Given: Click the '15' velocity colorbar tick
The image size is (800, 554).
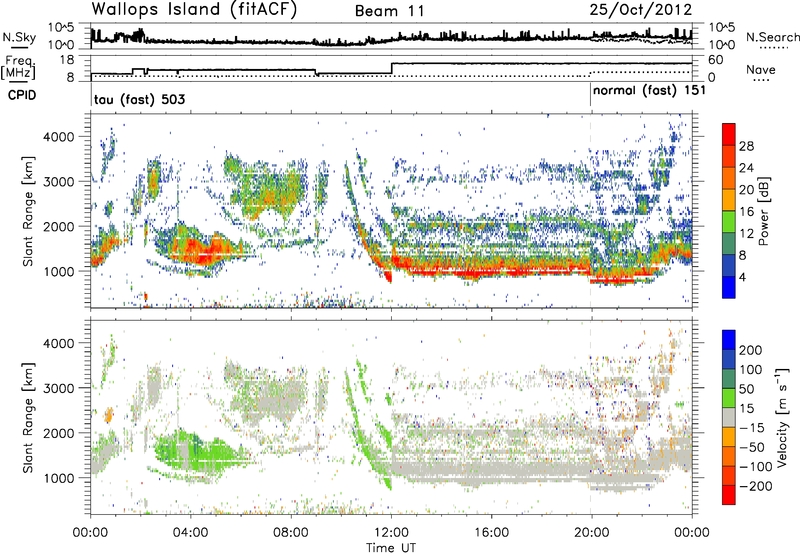Looking at the screenshot, I should pyautogui.click(x=746, y=409).
